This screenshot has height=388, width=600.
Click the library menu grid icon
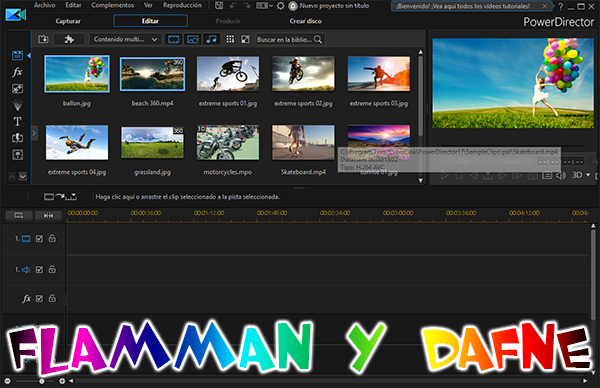click(230, 39)
